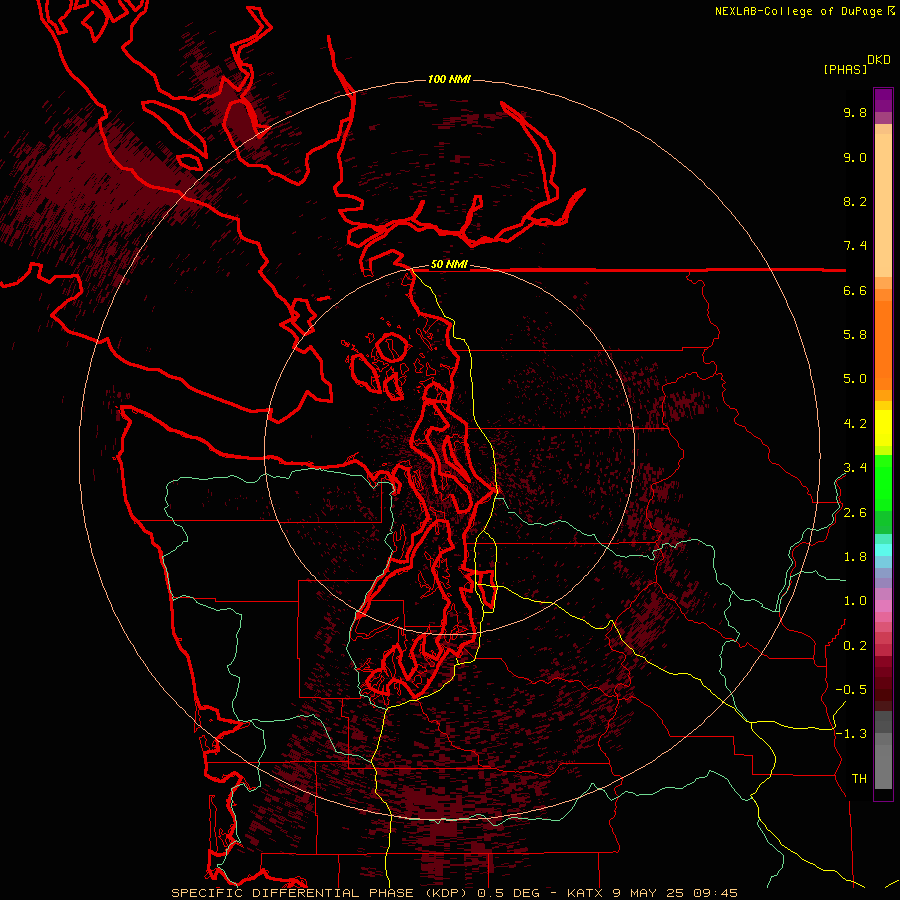Pick the bright green legend color band
Viewport: 900px width, 900px height.
pos(883,481)
